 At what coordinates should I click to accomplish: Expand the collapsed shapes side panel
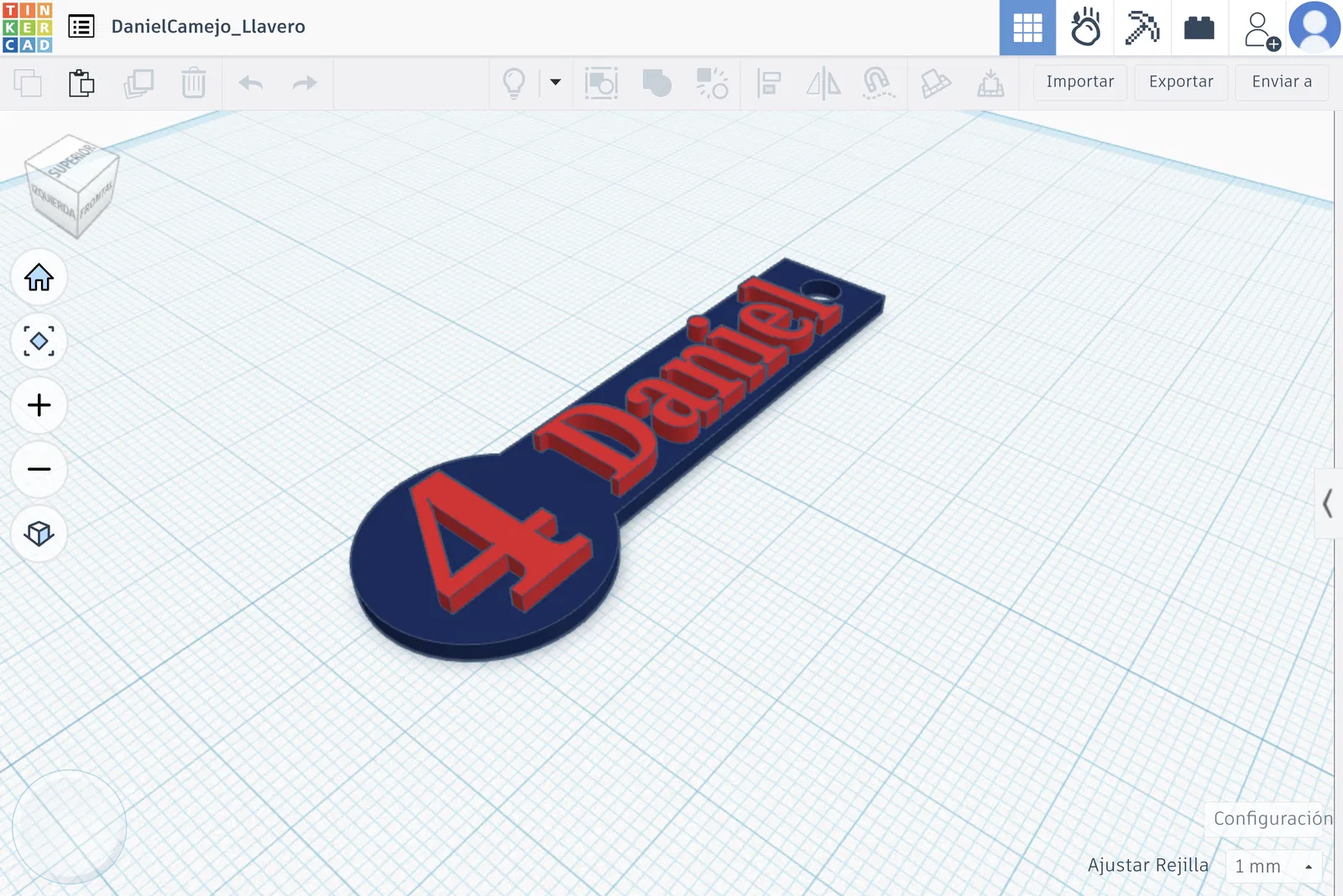pos(1326,503)
